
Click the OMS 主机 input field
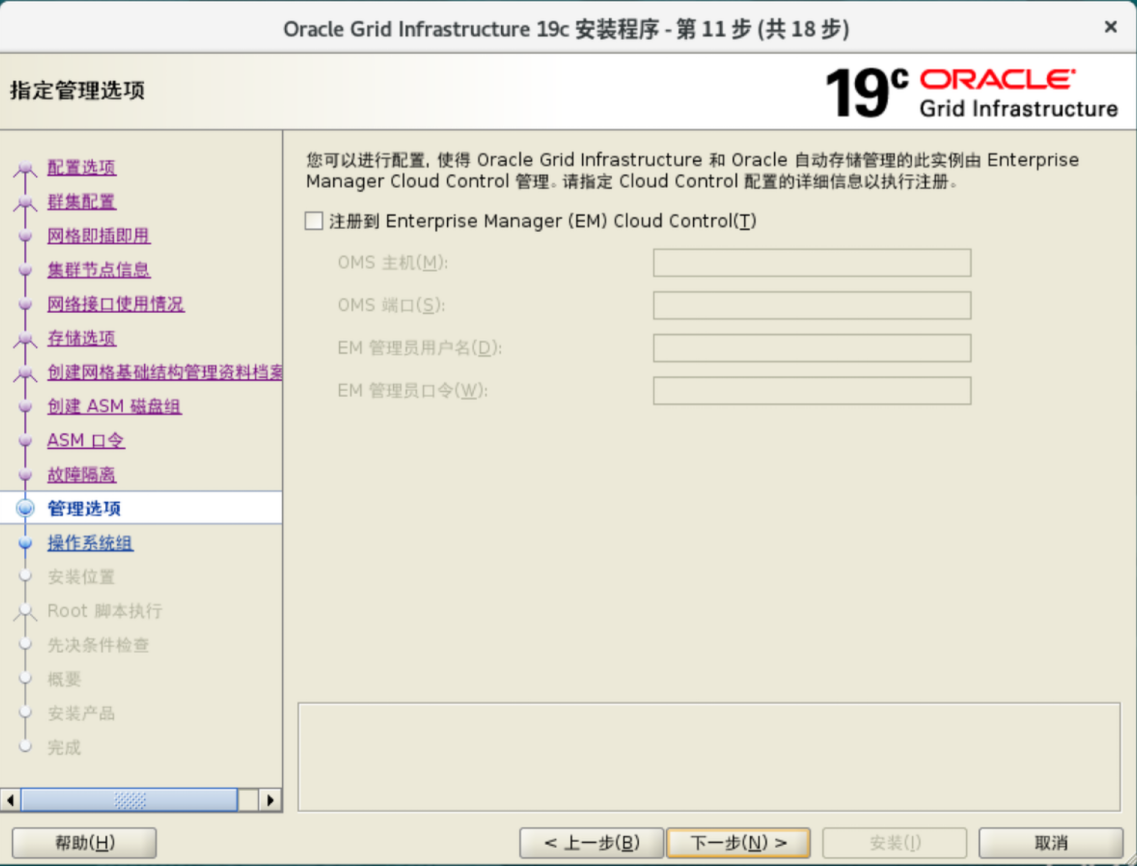(811, 263)
